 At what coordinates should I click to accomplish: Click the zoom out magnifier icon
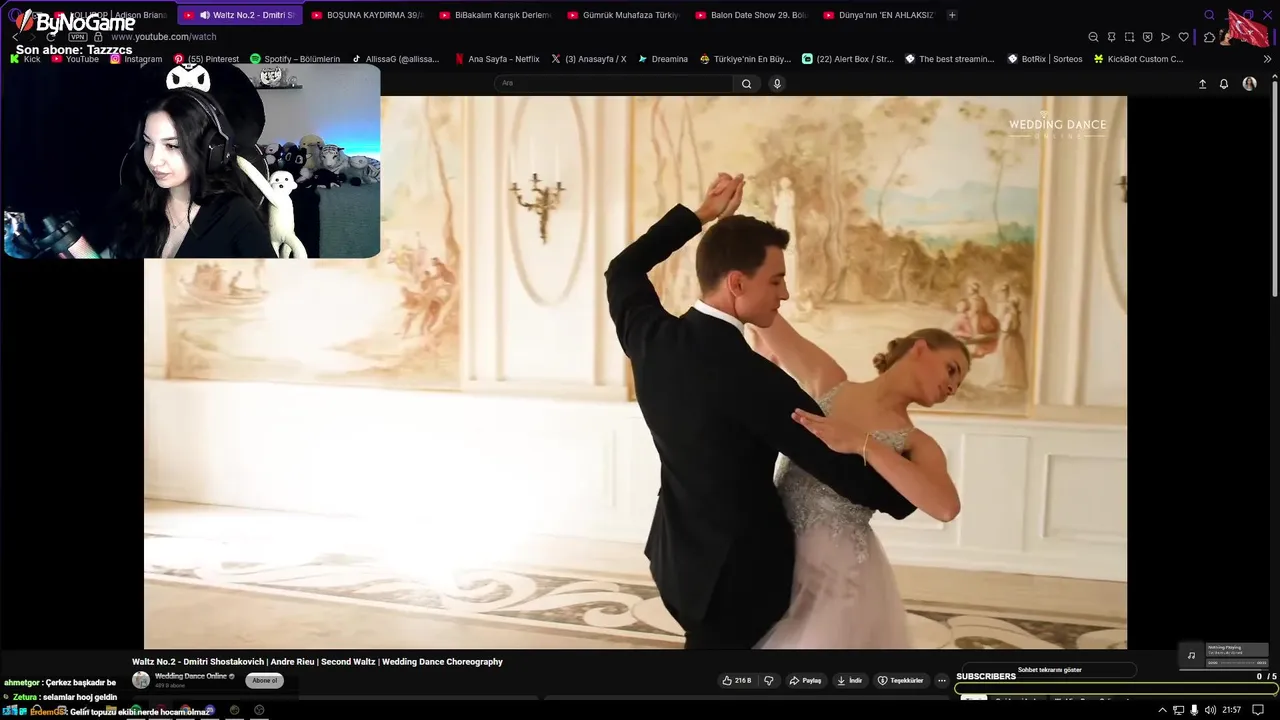pos(1093,37)
